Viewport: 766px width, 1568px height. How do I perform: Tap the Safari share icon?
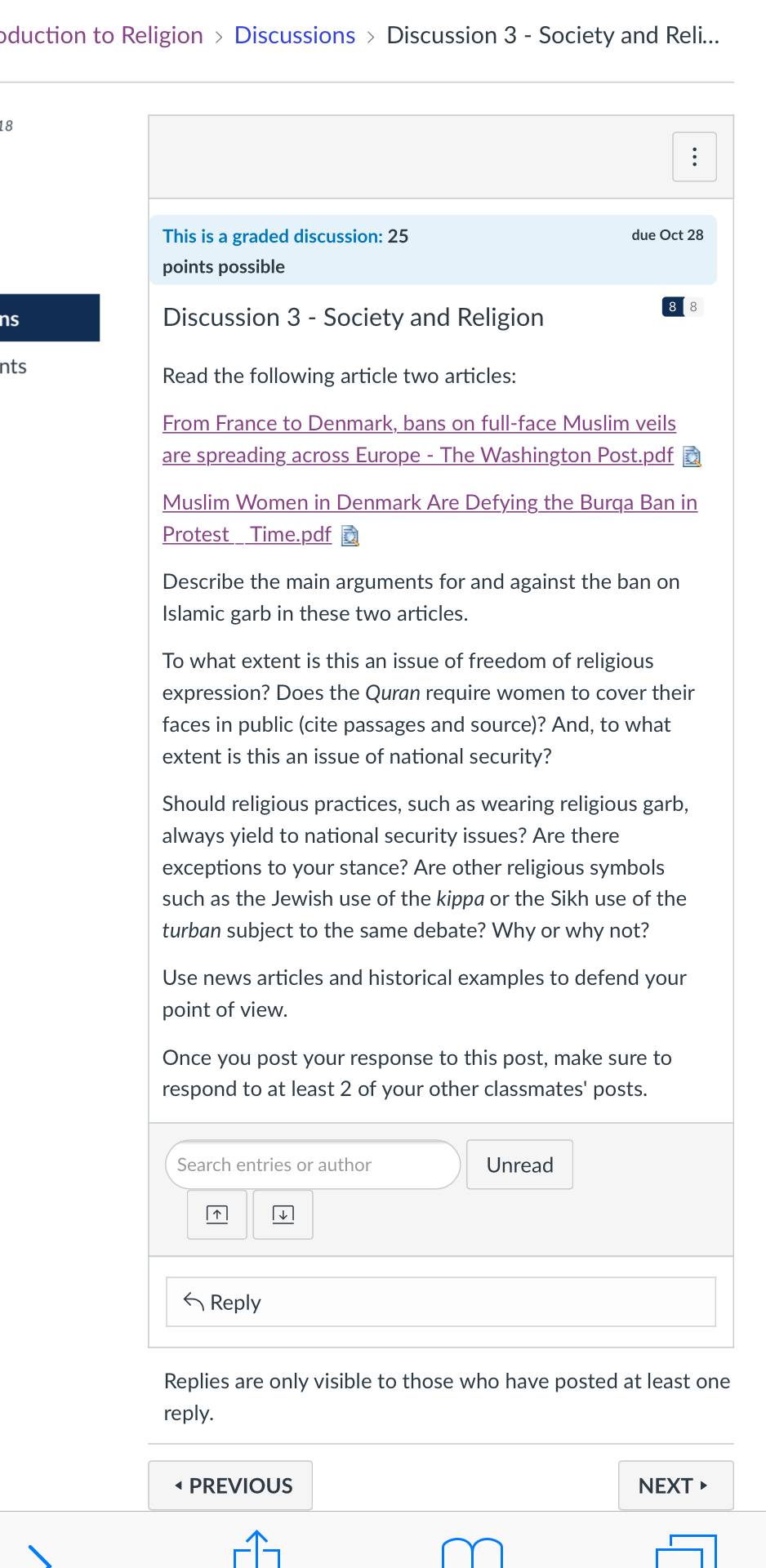257,1549
